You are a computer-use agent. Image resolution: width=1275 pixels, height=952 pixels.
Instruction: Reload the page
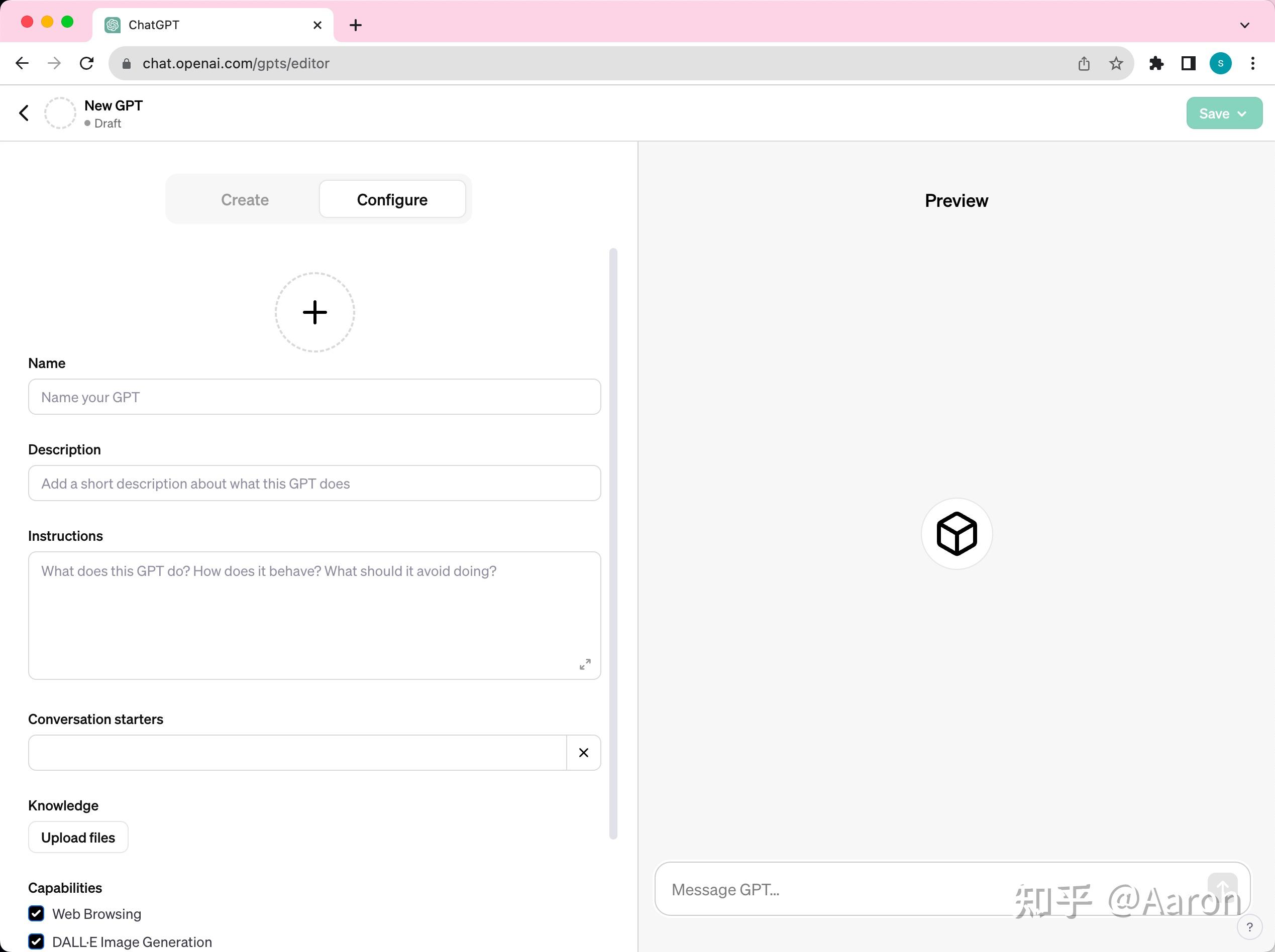coord(86,63)
